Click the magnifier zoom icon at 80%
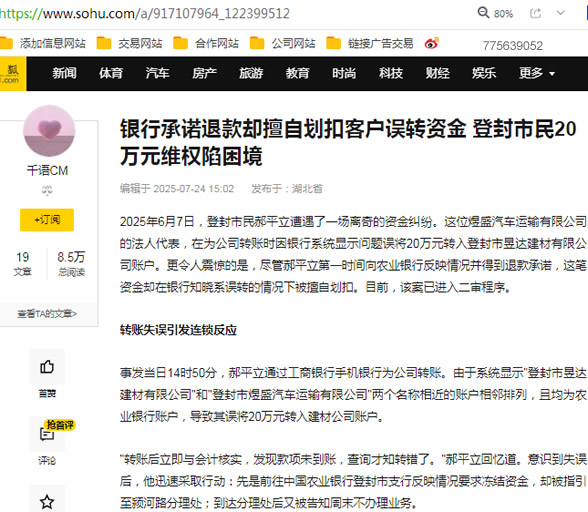 pos(483,13)
